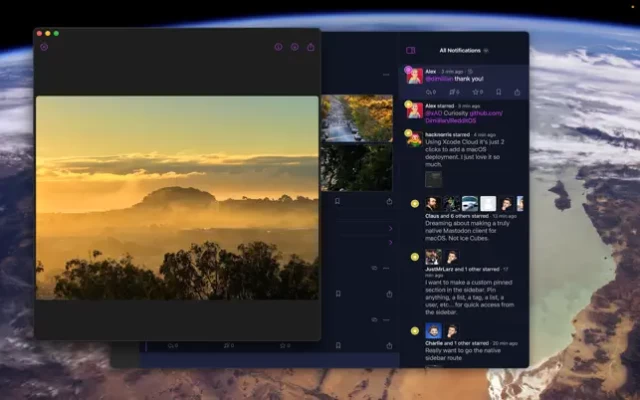Boost Alex's thank you post
This screenshot has height=400, width=640.
[x=453, y=92]
